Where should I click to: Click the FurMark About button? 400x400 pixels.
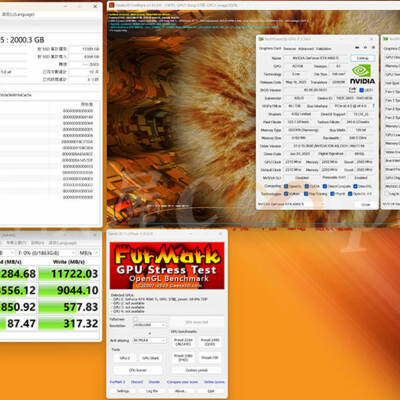[180, 391]
